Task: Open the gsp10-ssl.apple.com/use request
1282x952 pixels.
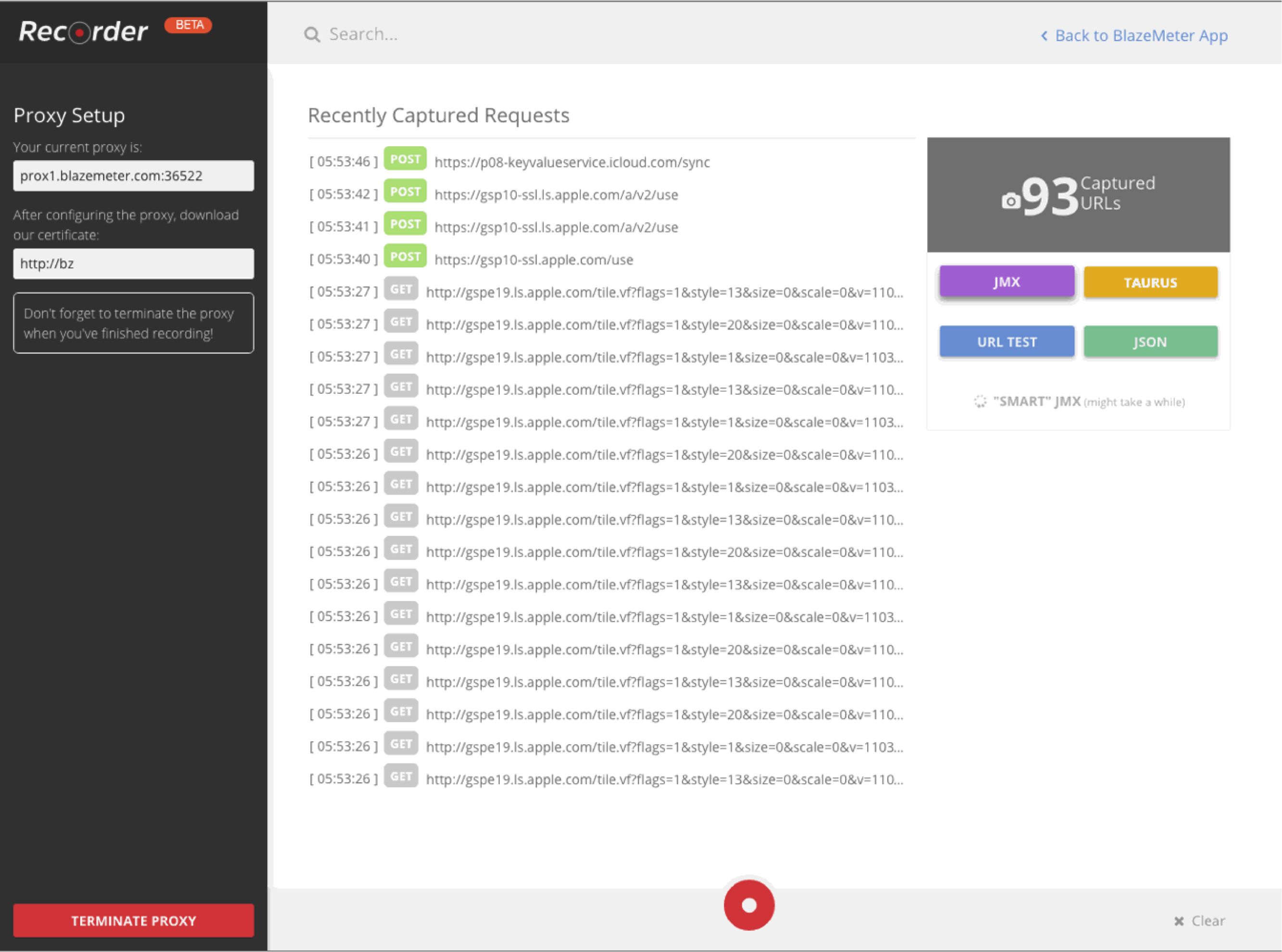Action: point(534,260)
